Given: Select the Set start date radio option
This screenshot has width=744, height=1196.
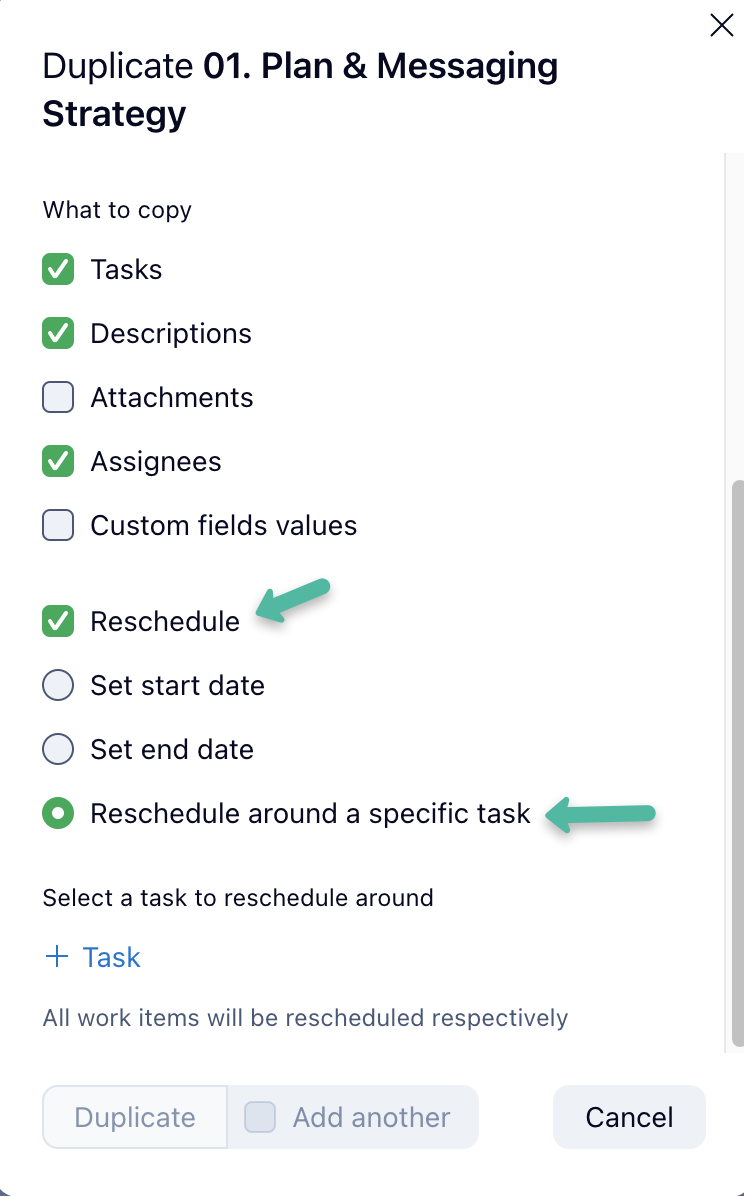Looking at the screenshot, I should pos(58,685).
